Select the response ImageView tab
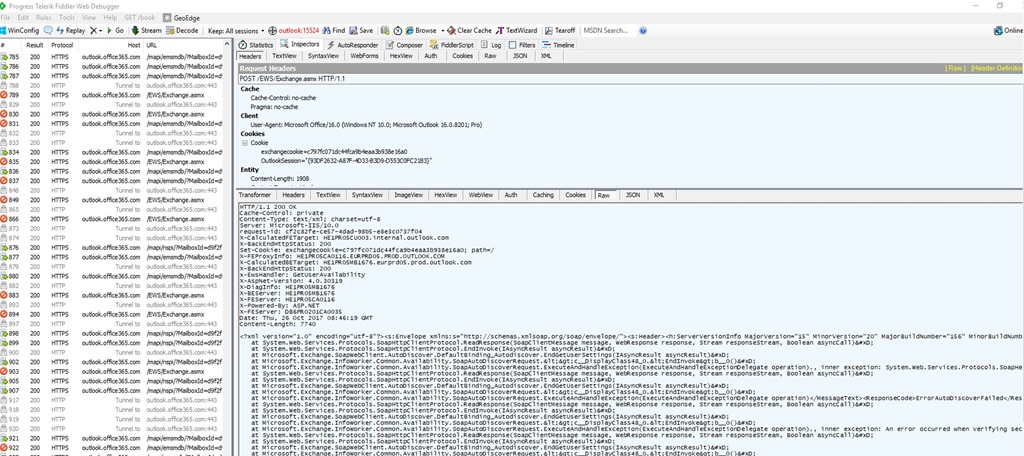Viewport: 1024px width, 456px height. click(x=409, y=195)
